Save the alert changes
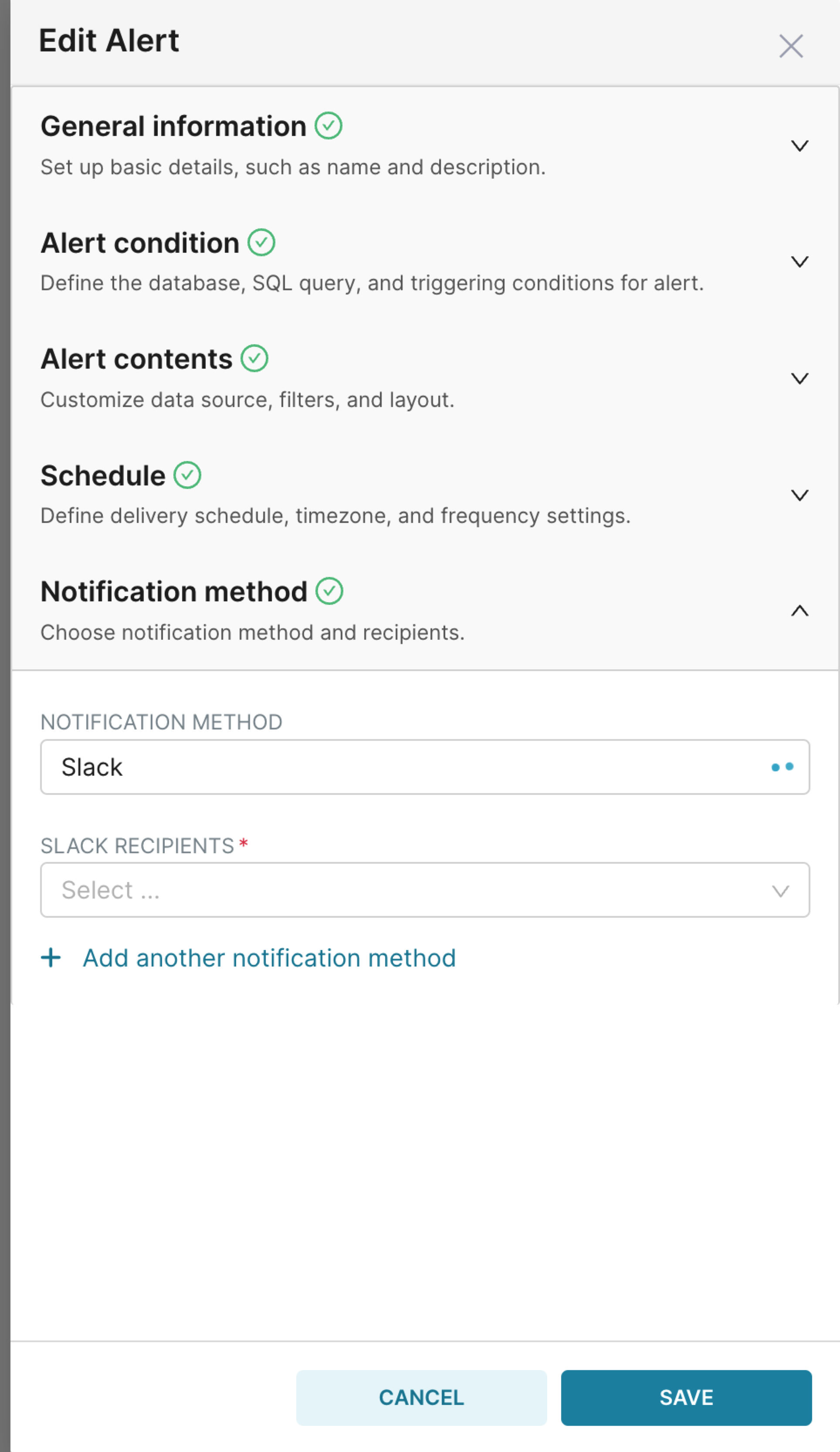 (x=687, y=1398)
